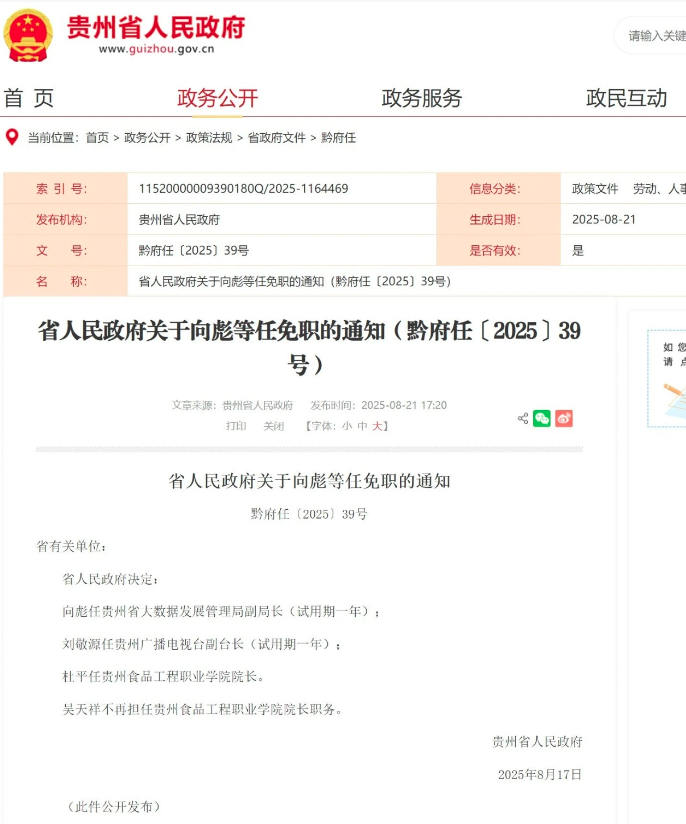The image size is (686, 824).
Task: Set font size to 大
Action: (x=378, y=426)
